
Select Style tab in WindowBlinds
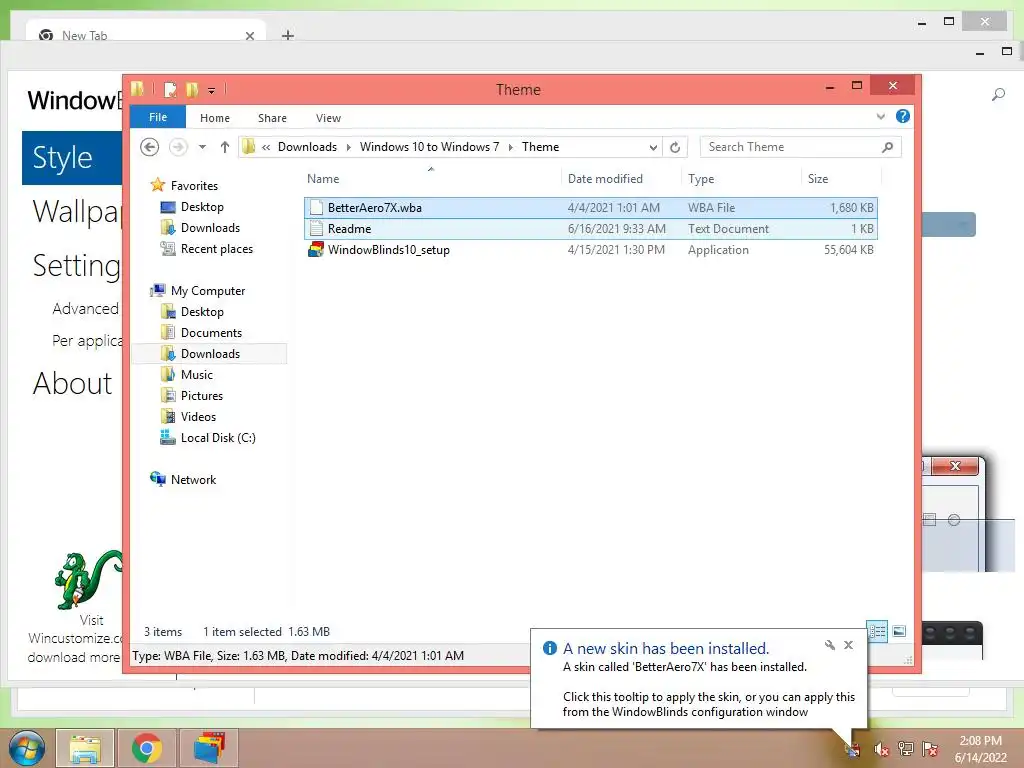tap(72, 157)
